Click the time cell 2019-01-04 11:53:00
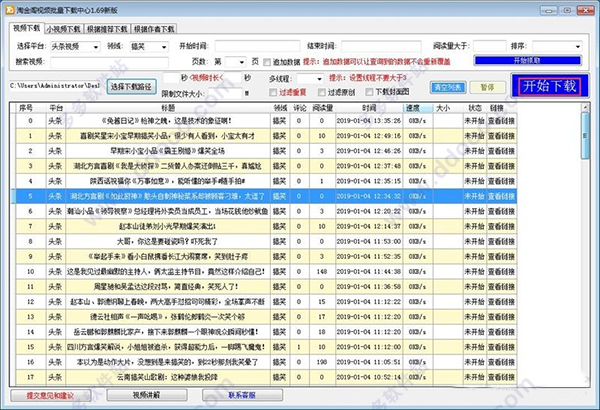Image resolution: width=600 pixels, height=410 pixels. click(369, 242)
